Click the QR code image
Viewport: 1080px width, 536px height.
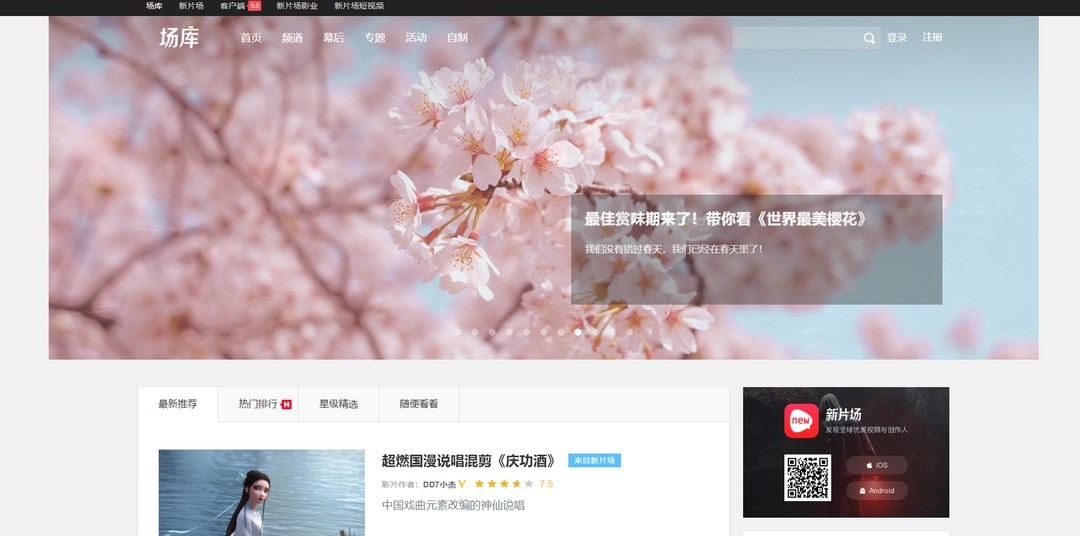[x=807, y=478]
